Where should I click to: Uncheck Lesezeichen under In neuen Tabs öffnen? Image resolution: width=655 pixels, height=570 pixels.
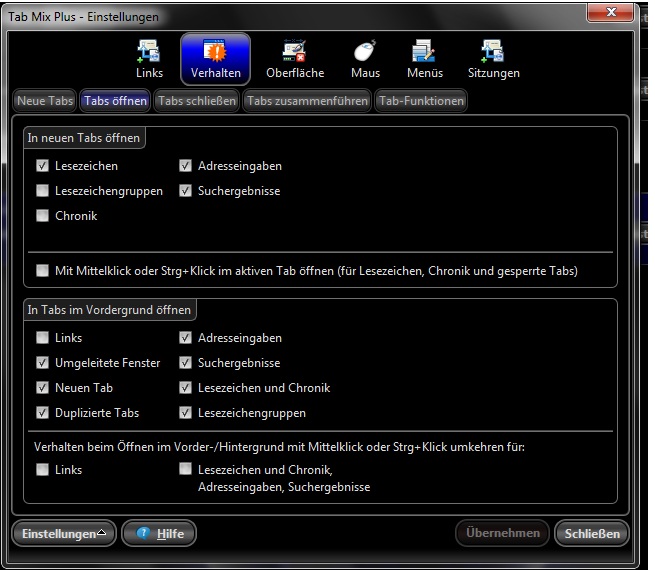42,166
